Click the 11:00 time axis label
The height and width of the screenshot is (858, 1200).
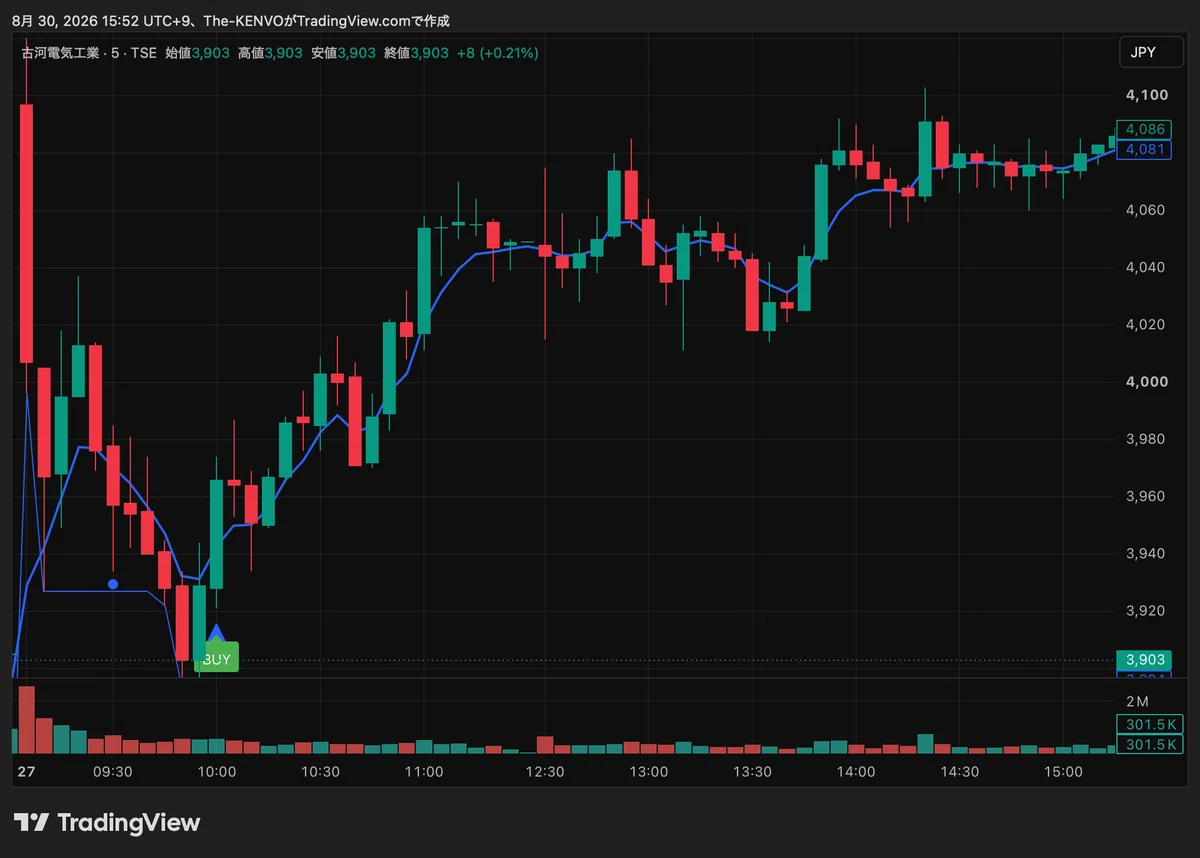(424, 772)
